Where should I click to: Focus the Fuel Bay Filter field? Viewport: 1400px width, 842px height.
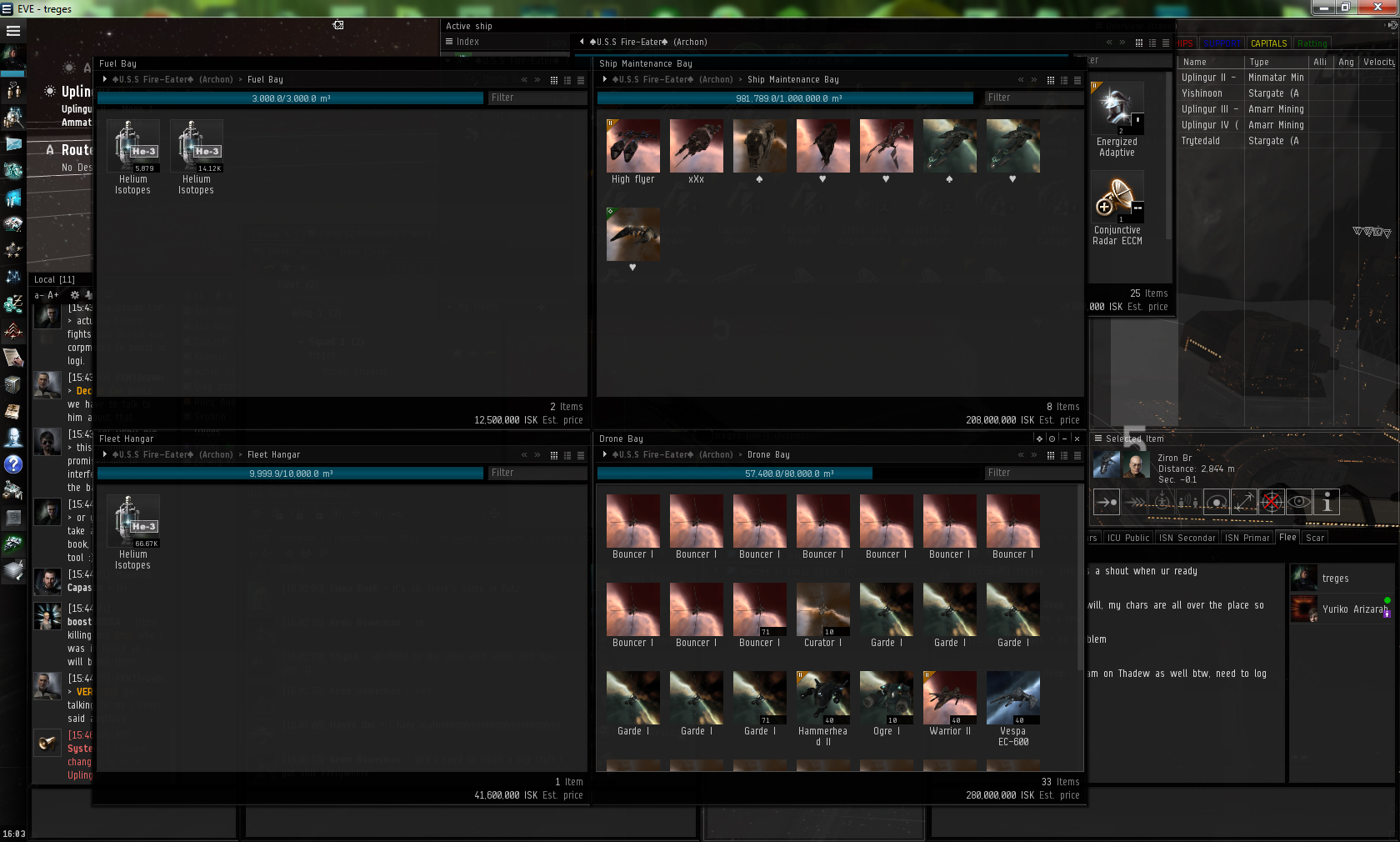537,98
